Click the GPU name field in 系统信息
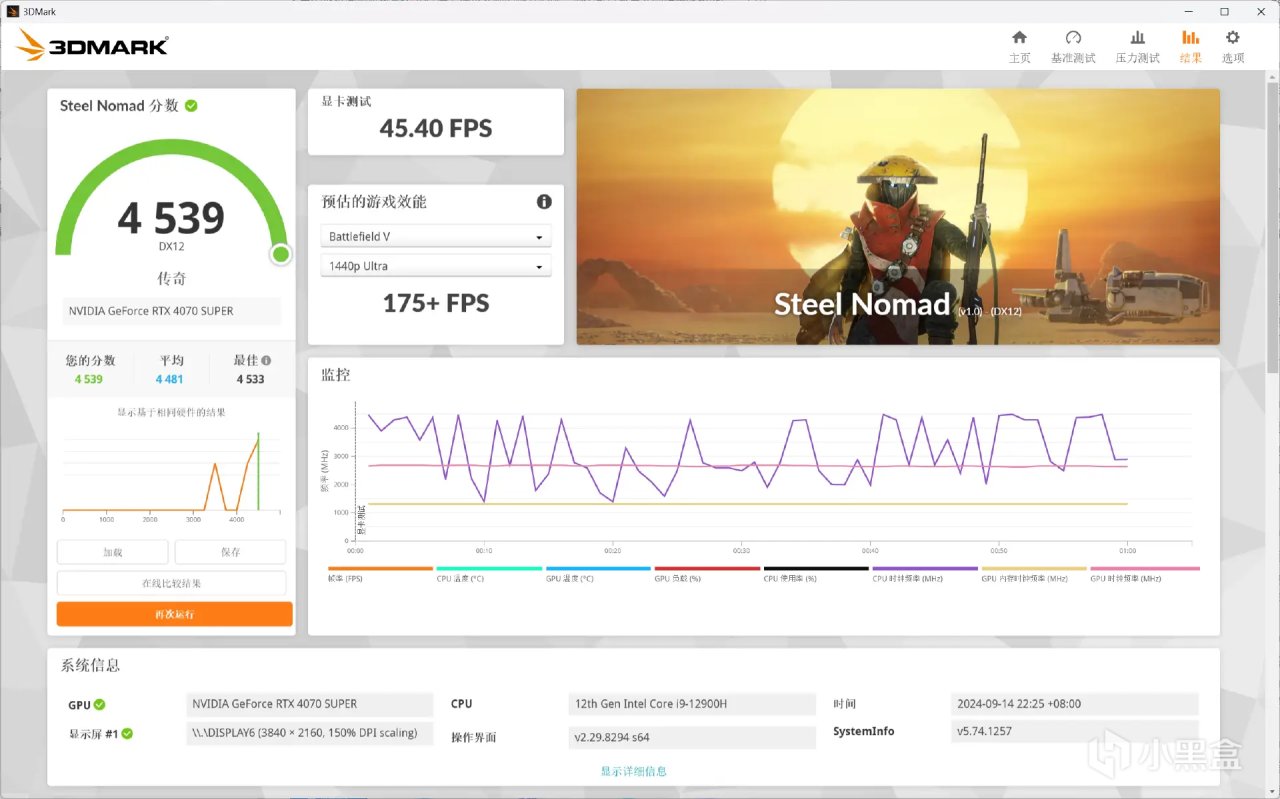 pos(310,704)
